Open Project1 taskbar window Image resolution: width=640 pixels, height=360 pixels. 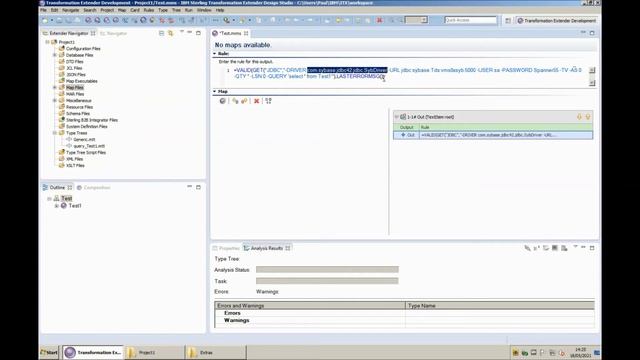154,352
